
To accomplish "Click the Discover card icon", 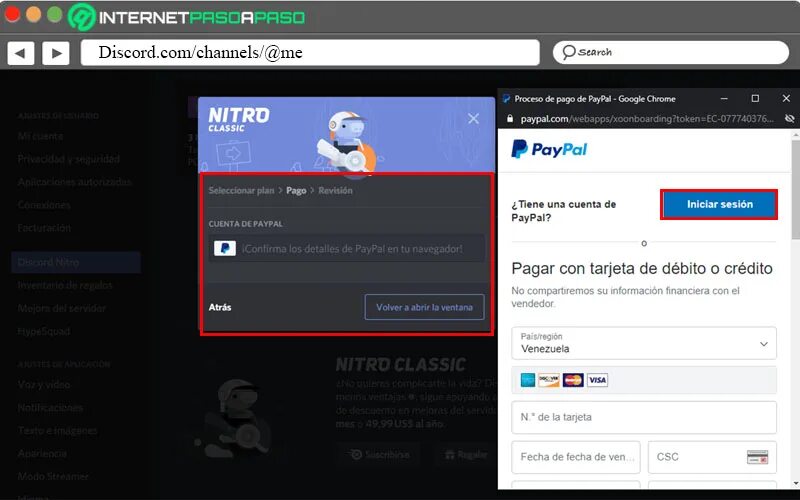I will (x=549, y=380).
